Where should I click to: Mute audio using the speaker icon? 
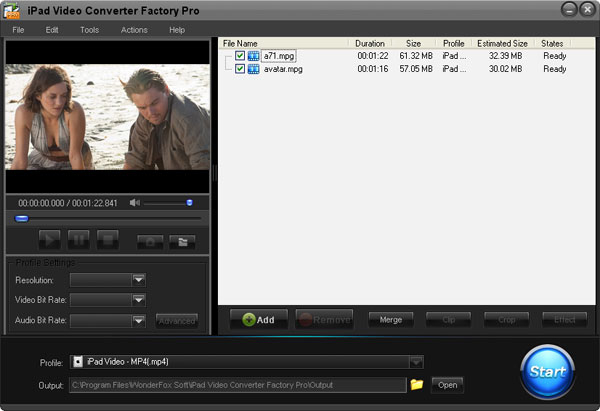pyautogui.click(x=135, y=203)
